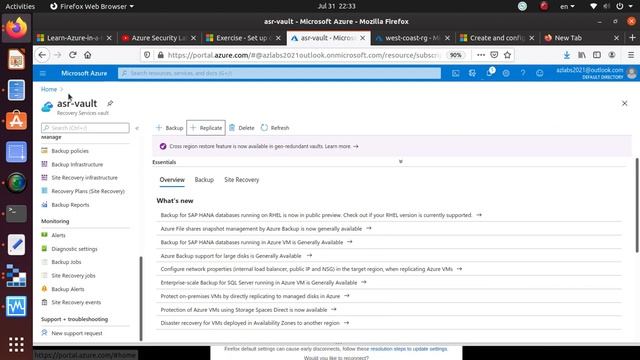Open the account avatar menu
The width and height of the screenshot is (640, 360).
631,73
